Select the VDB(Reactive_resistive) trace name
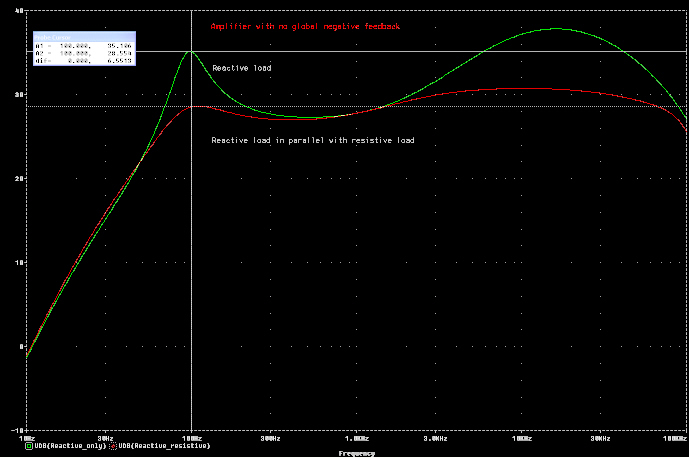Viewport: 689px width, 458px height. tap(164, 445)
